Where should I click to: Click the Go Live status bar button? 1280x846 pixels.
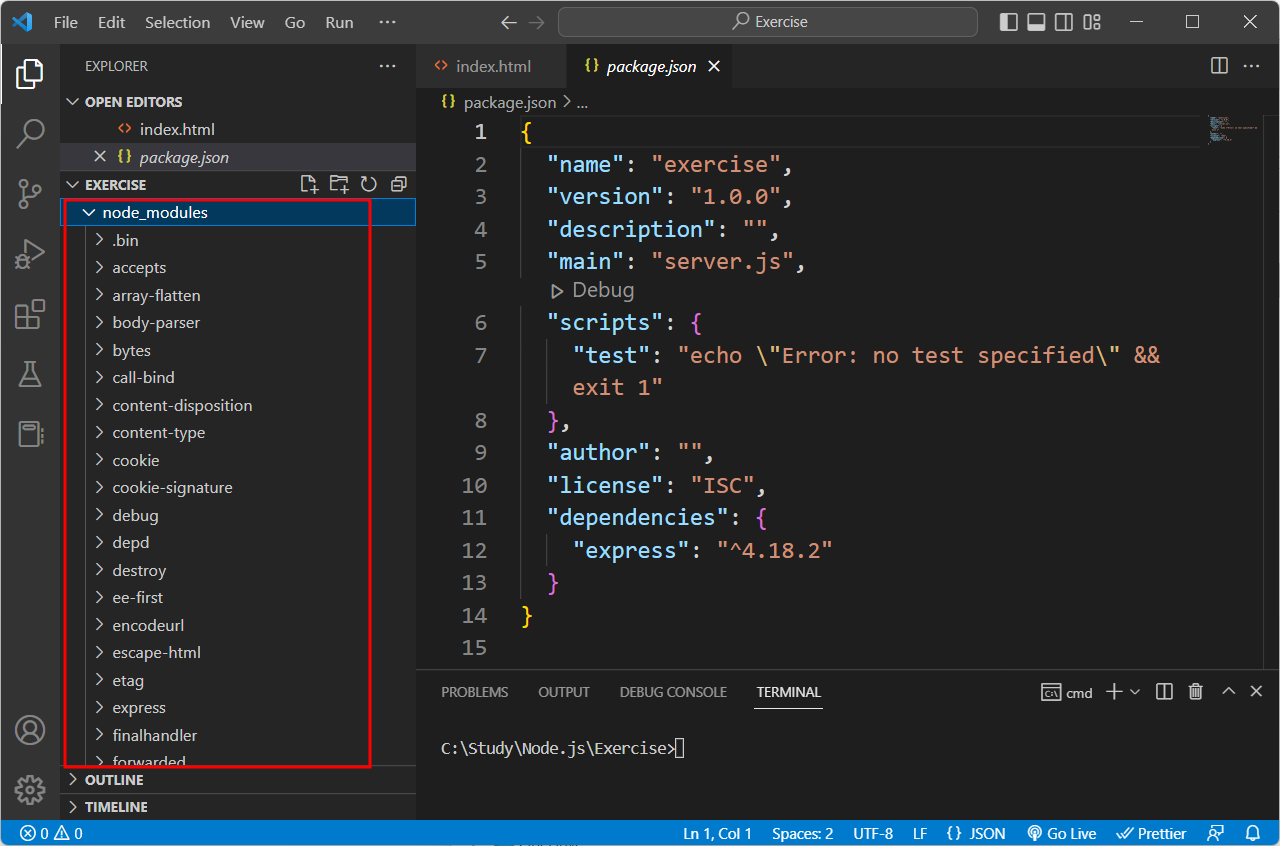coord(1062,833)
